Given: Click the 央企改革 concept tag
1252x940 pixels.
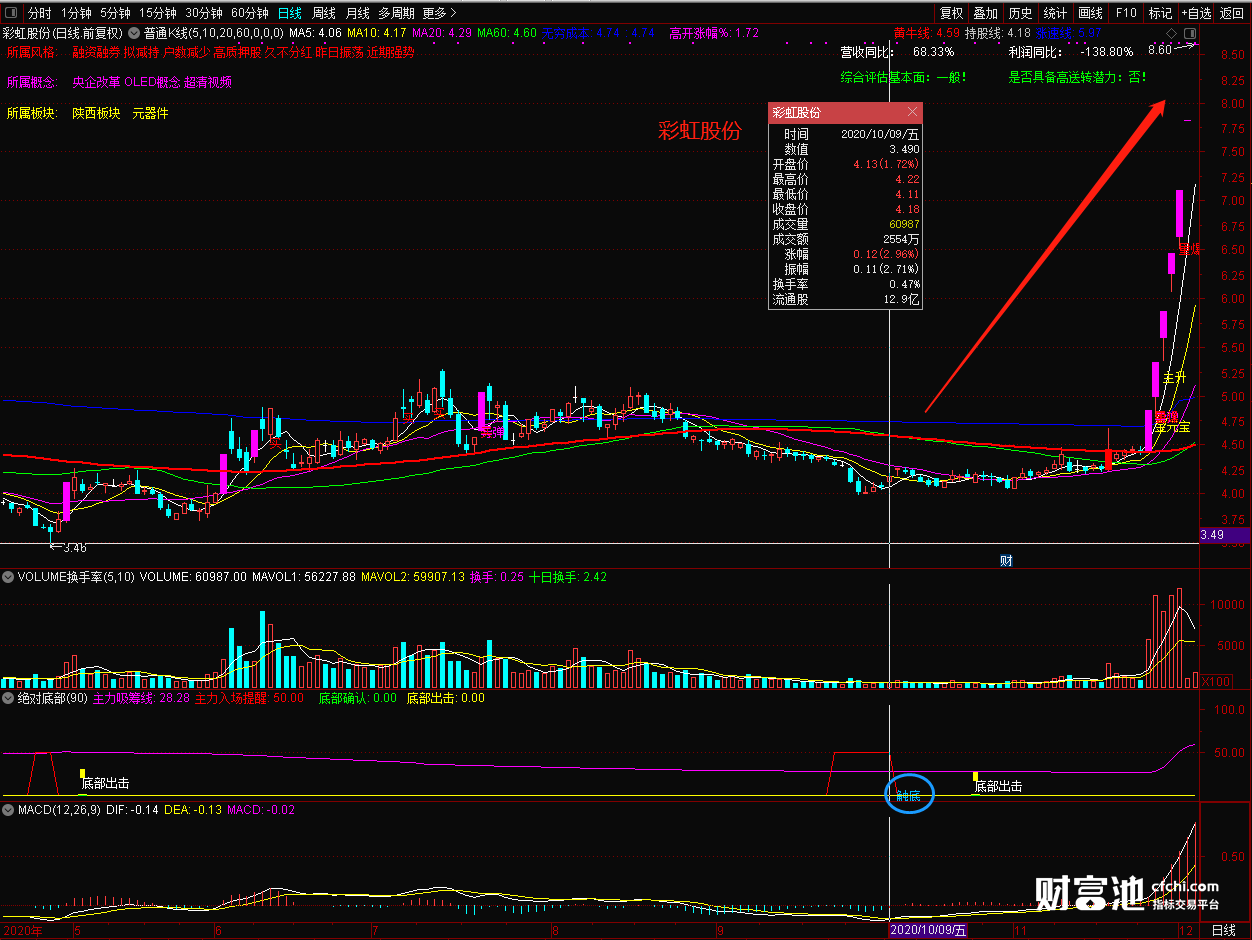Looking at the screenshot, I should pos(97,82).
